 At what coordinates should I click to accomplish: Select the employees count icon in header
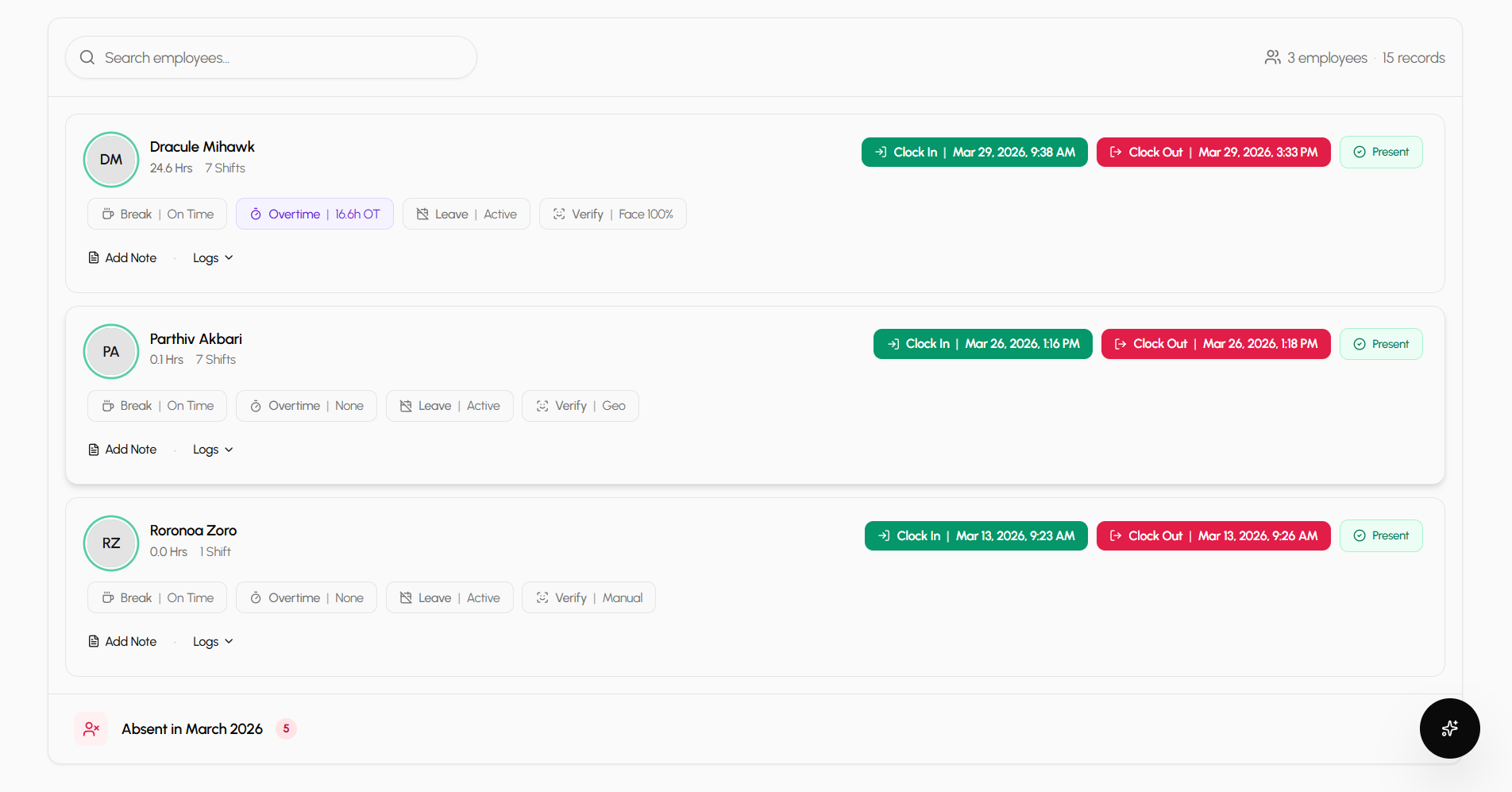[1273, 57]
